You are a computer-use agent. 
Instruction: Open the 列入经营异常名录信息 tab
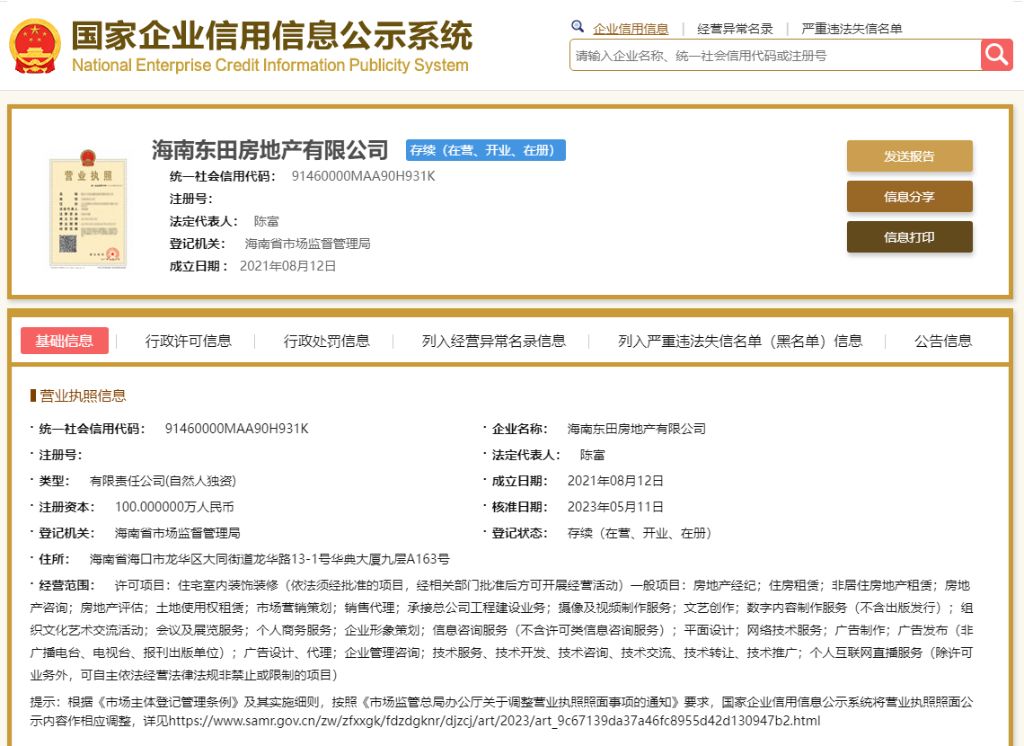click(494, 341)
